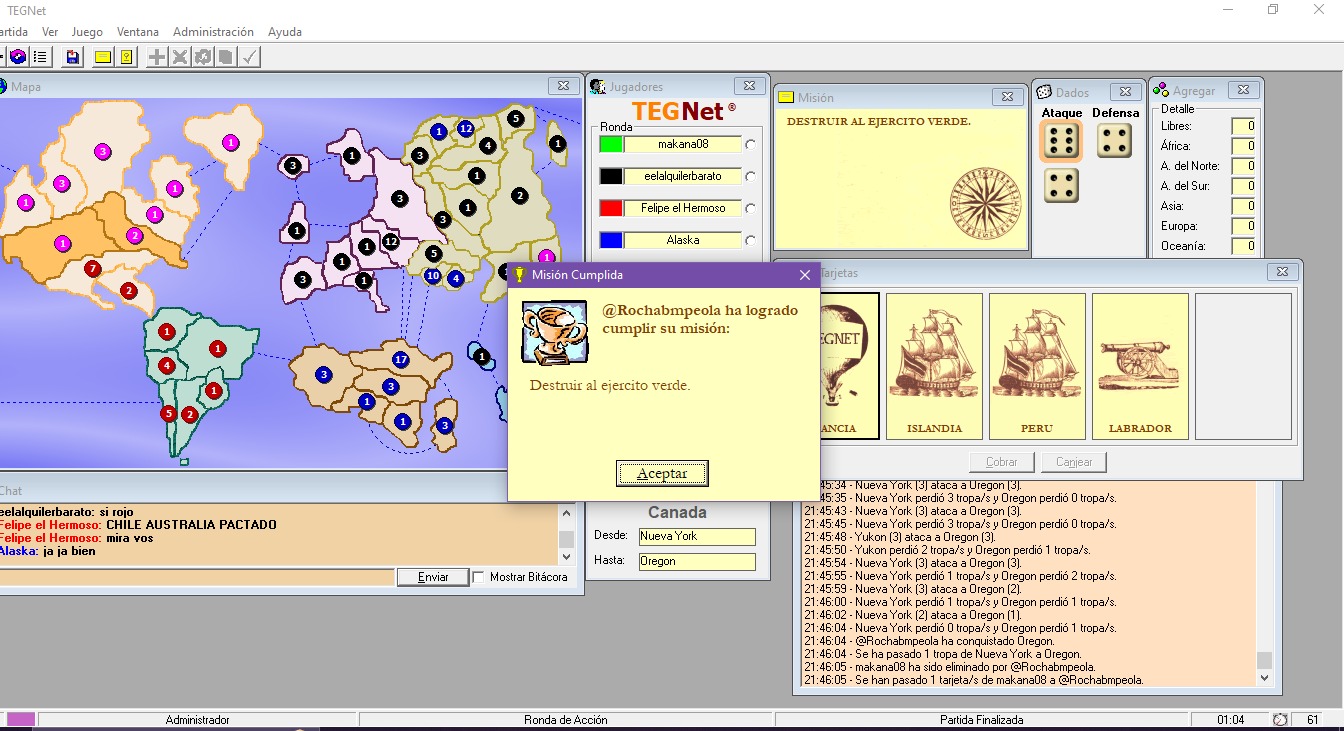Click the colored balls icon in Agregar title
This screenshot has width=1344, height=731.
(x=1161, y=90)
